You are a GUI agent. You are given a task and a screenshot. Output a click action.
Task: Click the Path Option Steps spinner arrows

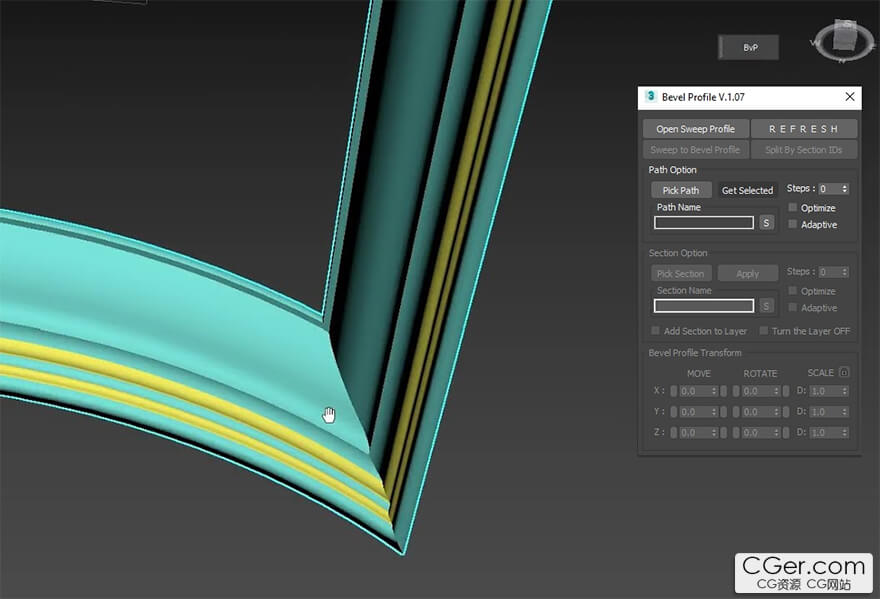845,189
